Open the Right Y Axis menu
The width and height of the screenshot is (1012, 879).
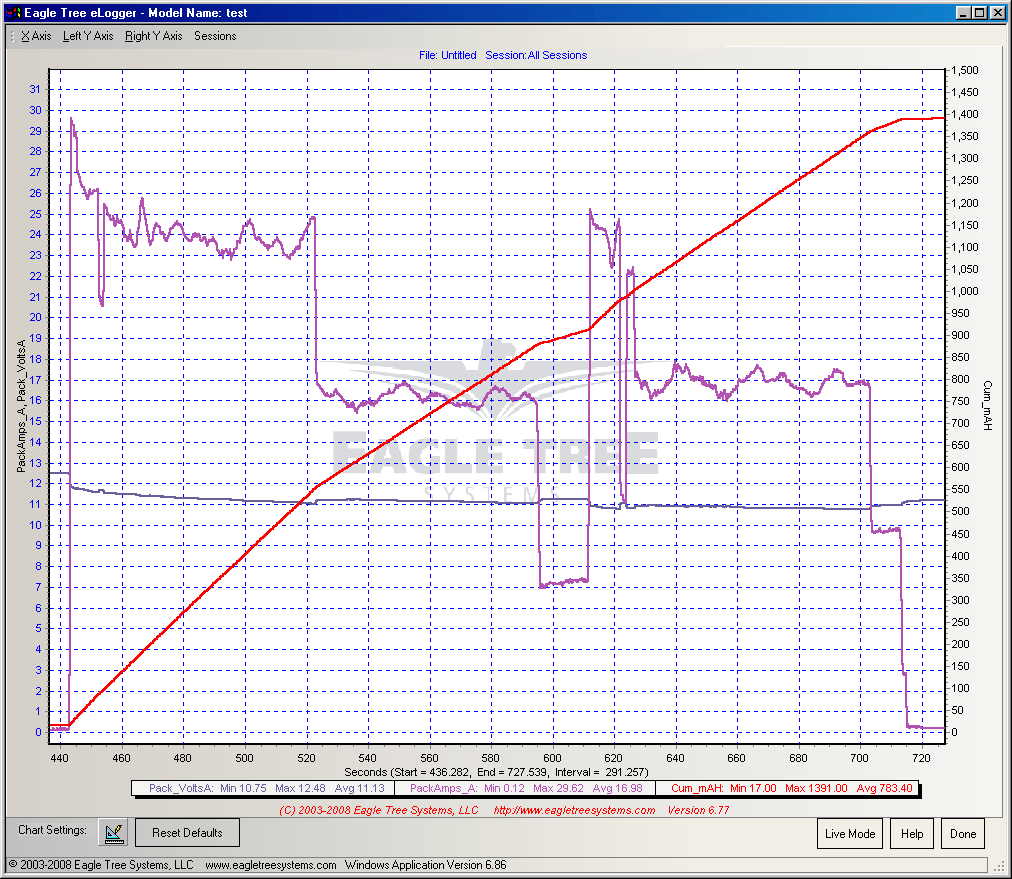click(x=154, y=36)
